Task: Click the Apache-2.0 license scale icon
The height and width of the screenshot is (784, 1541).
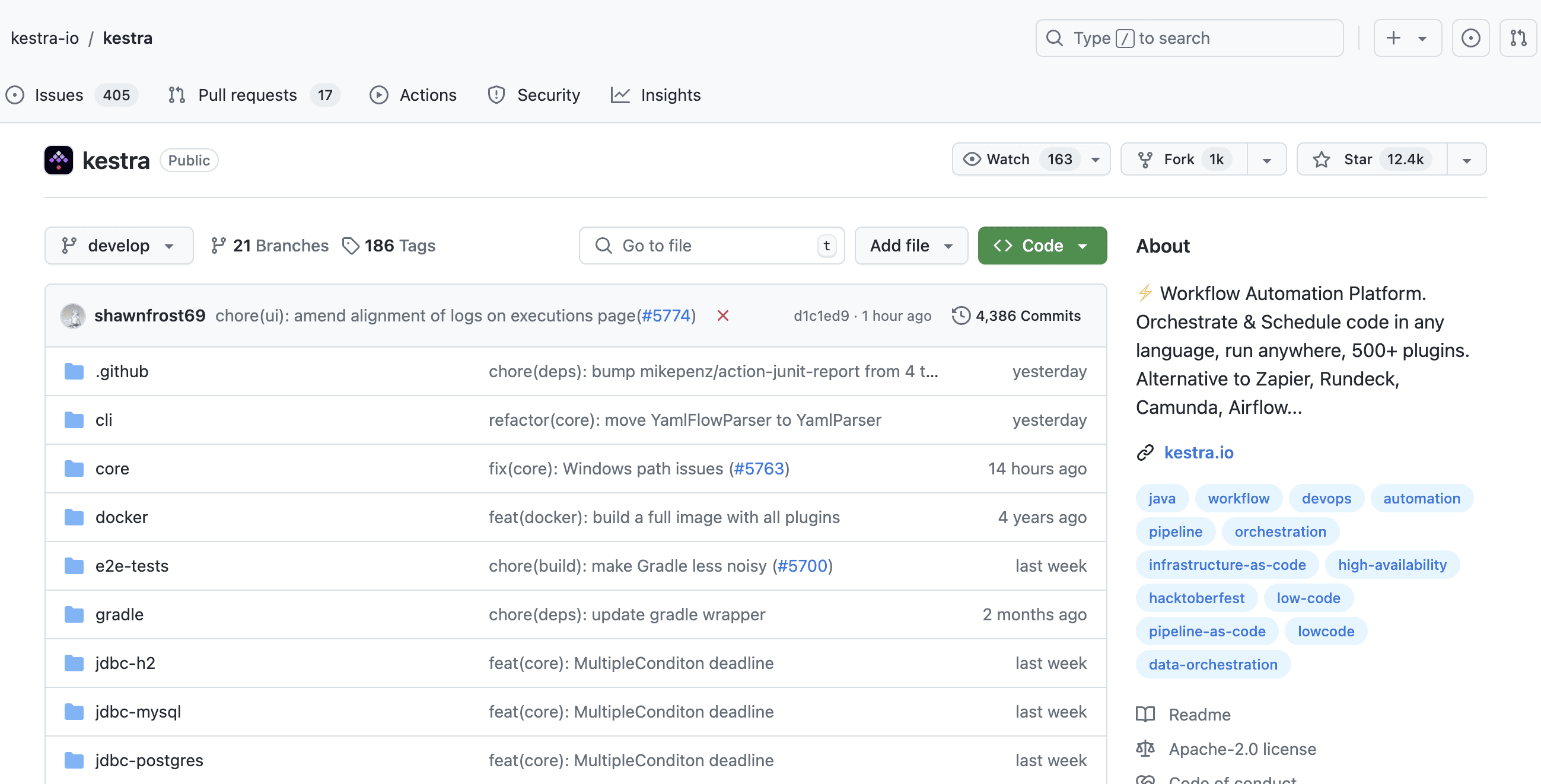Action: [1145, 749]
